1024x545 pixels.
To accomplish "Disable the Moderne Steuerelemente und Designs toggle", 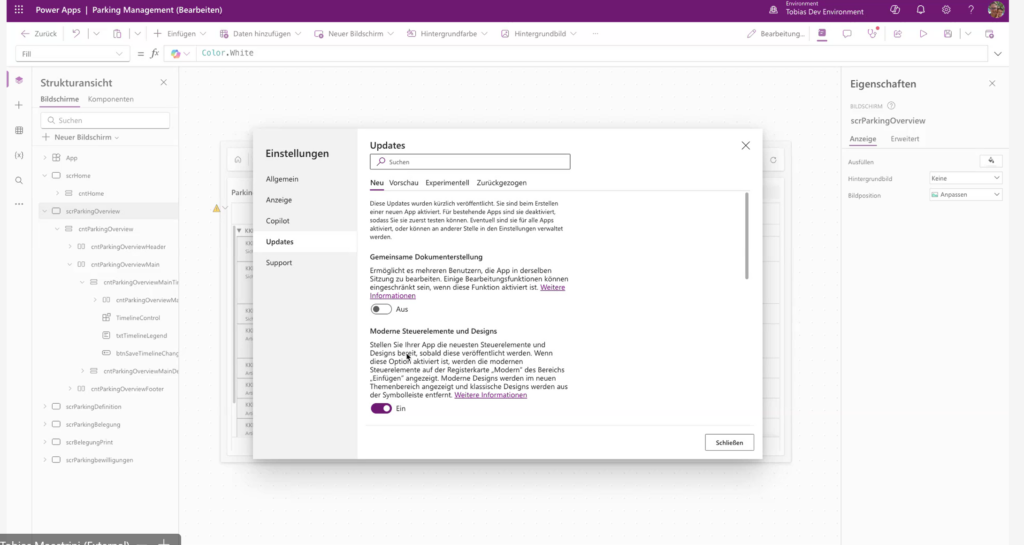I will 381,408.
